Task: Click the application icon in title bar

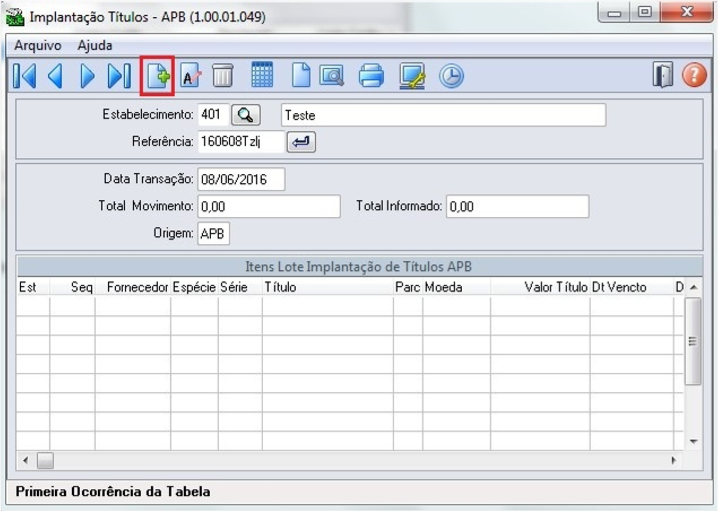Action: (15, 17)
